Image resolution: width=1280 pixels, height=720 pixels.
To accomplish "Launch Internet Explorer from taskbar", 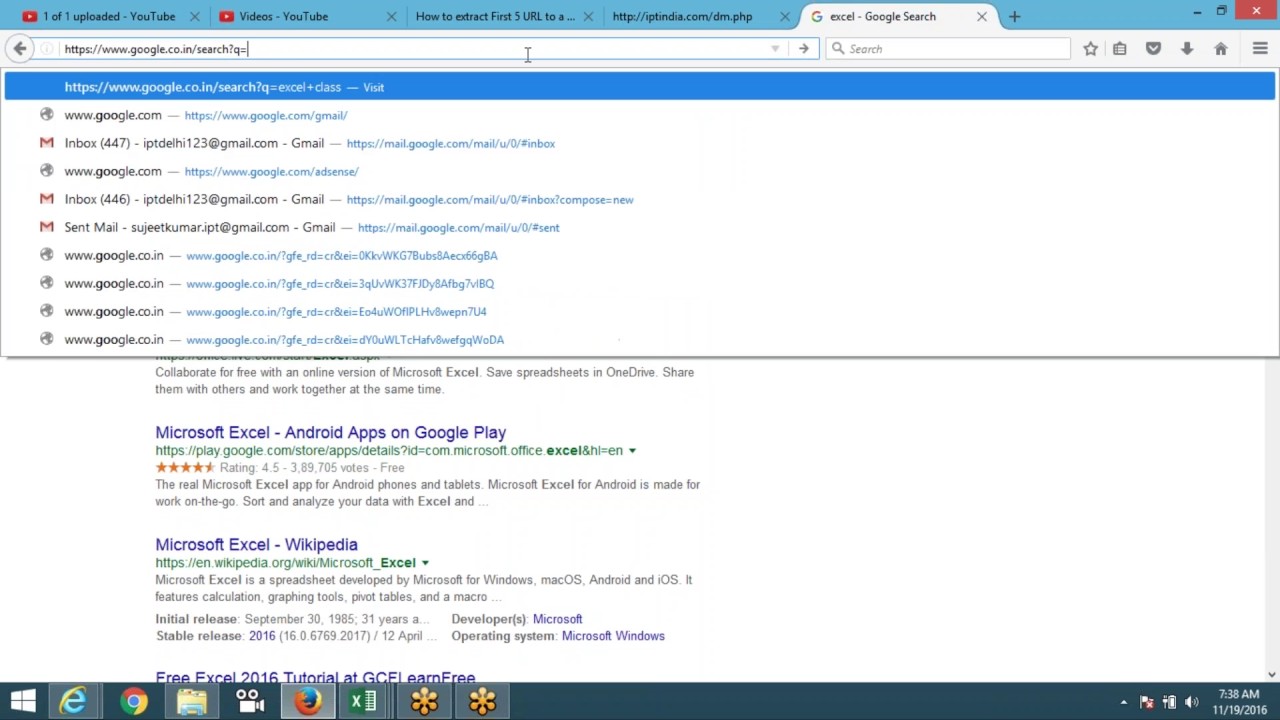I will pos(74,701).
